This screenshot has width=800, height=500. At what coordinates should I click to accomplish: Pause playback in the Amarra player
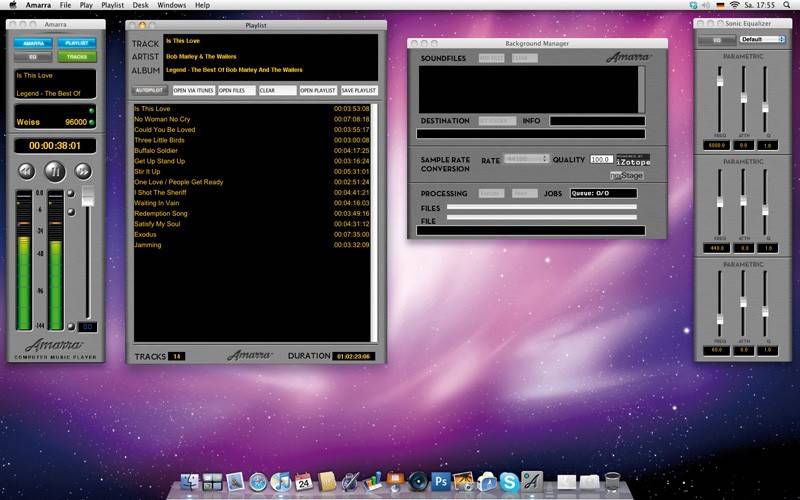pyautogui.click(x=55, y=171)
